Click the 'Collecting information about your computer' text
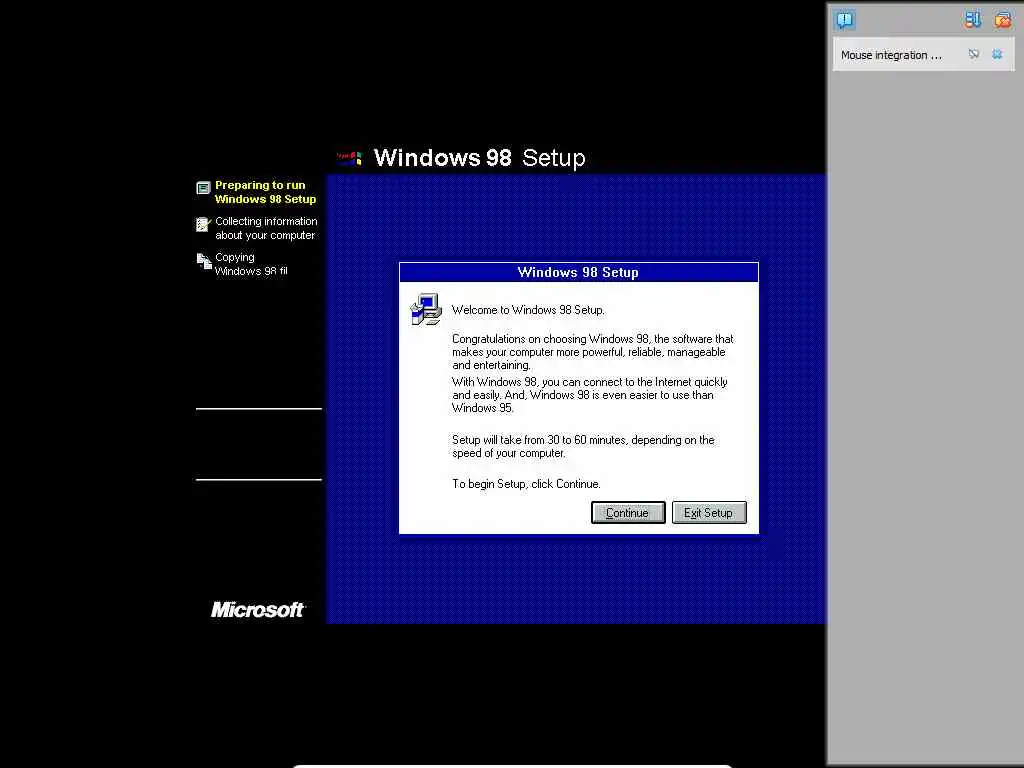This screenshot has width=1024, height=768. [266, 228]
